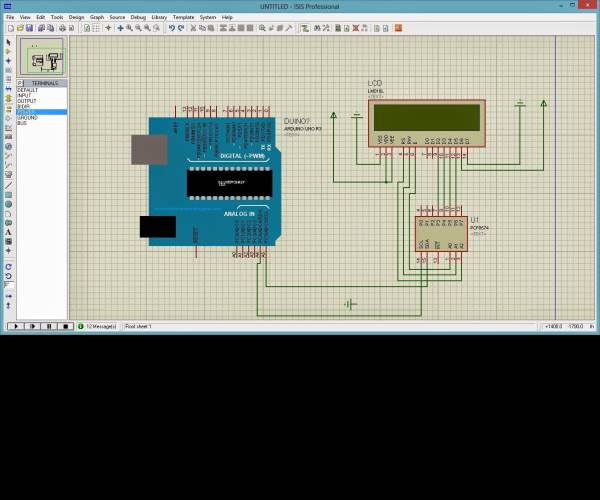Click the Save design floppy icon
Screen dimensions: 600x500
click(29, 28)
